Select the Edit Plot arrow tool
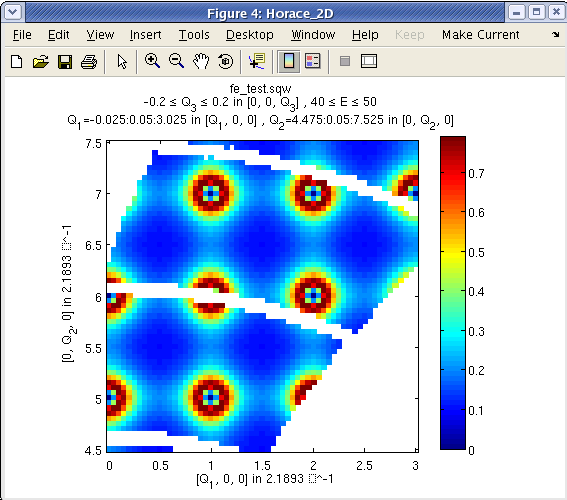The image size is (567, 500). click(122, 61)
